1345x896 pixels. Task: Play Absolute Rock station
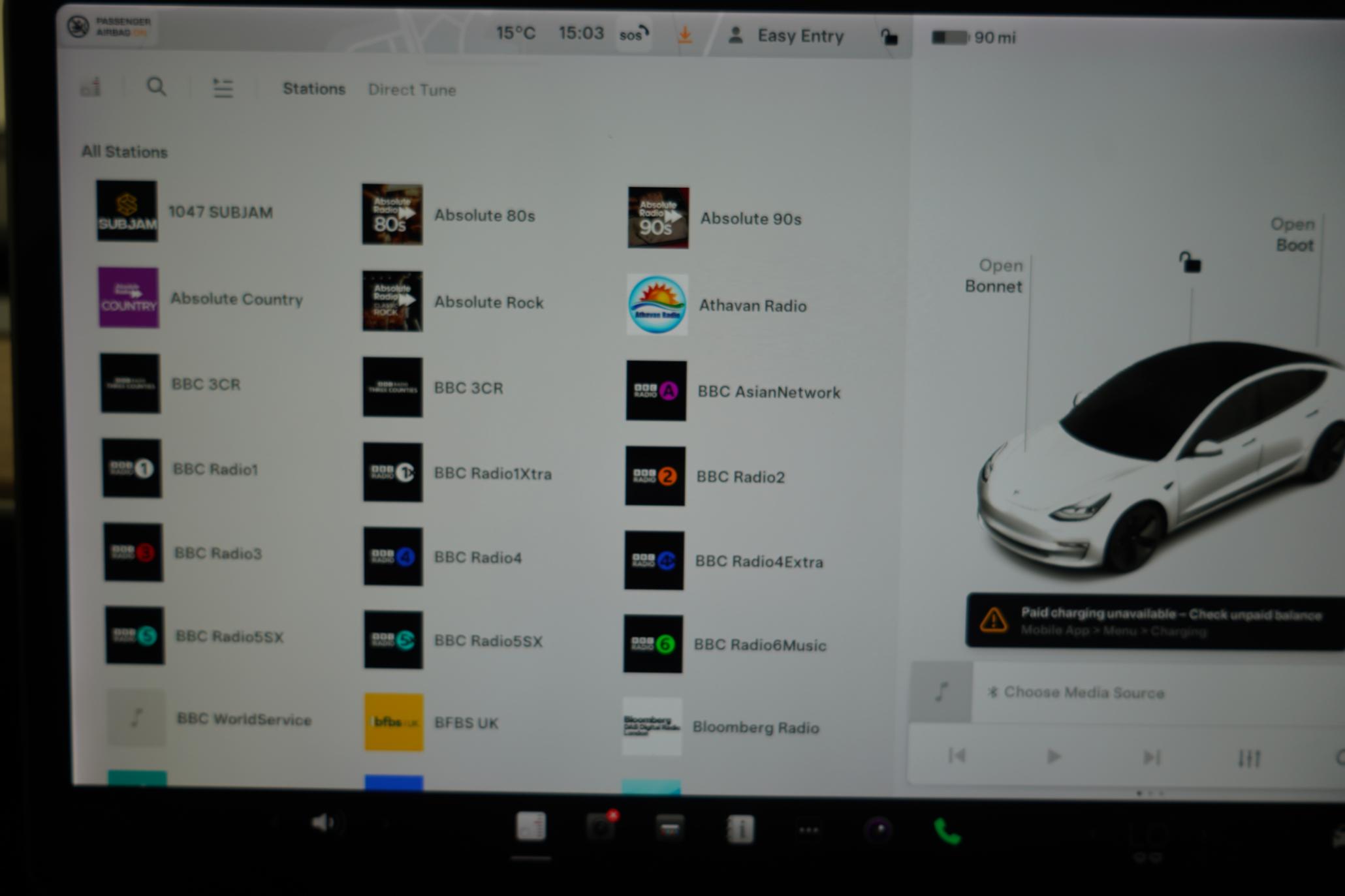pos(453,301)
